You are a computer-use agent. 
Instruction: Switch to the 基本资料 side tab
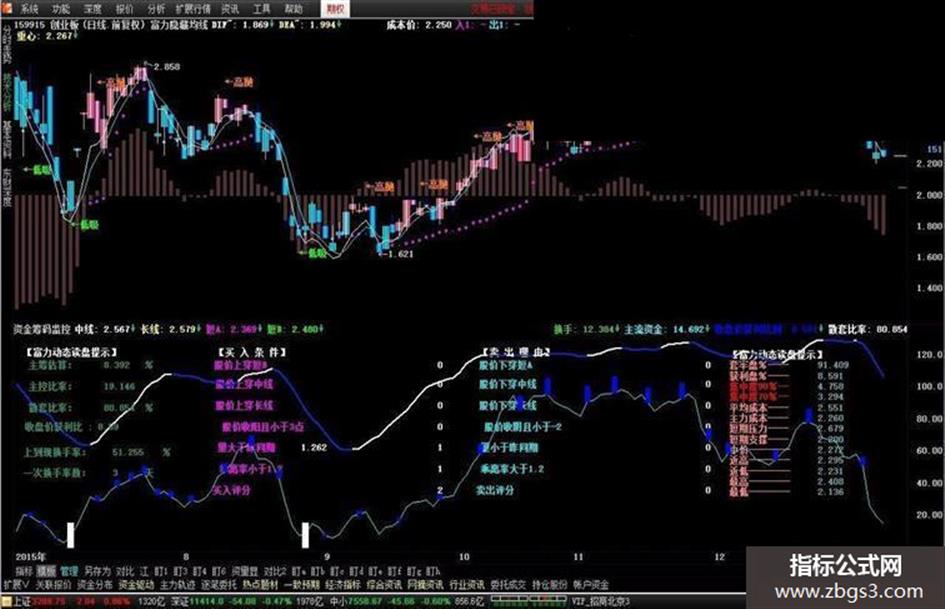point(7,139)
